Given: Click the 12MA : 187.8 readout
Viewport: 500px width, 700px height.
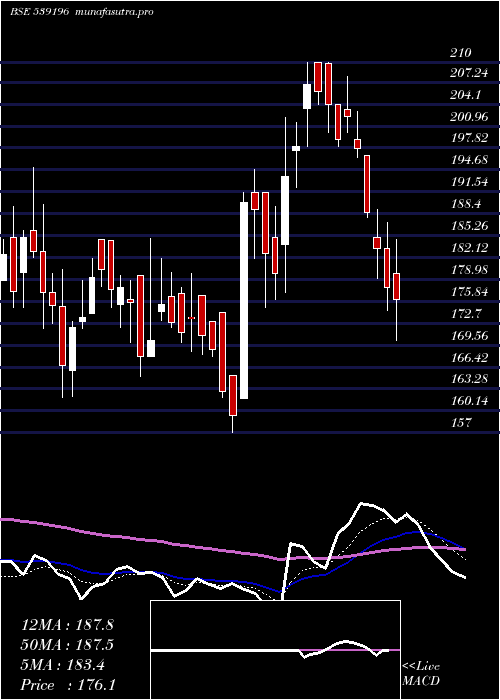Looking at the screenshot, I should pyautogui.click(x=67, y=625).
